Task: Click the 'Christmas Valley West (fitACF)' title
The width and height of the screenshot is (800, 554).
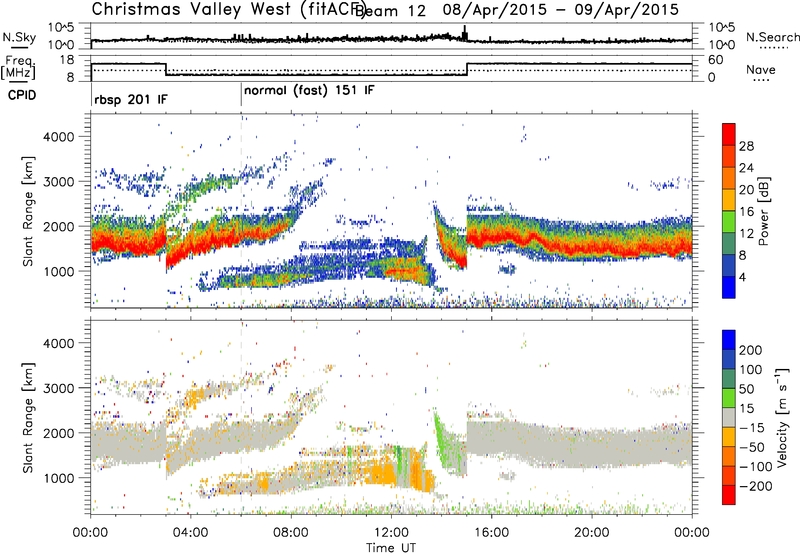Action: (x=228, y=10)
